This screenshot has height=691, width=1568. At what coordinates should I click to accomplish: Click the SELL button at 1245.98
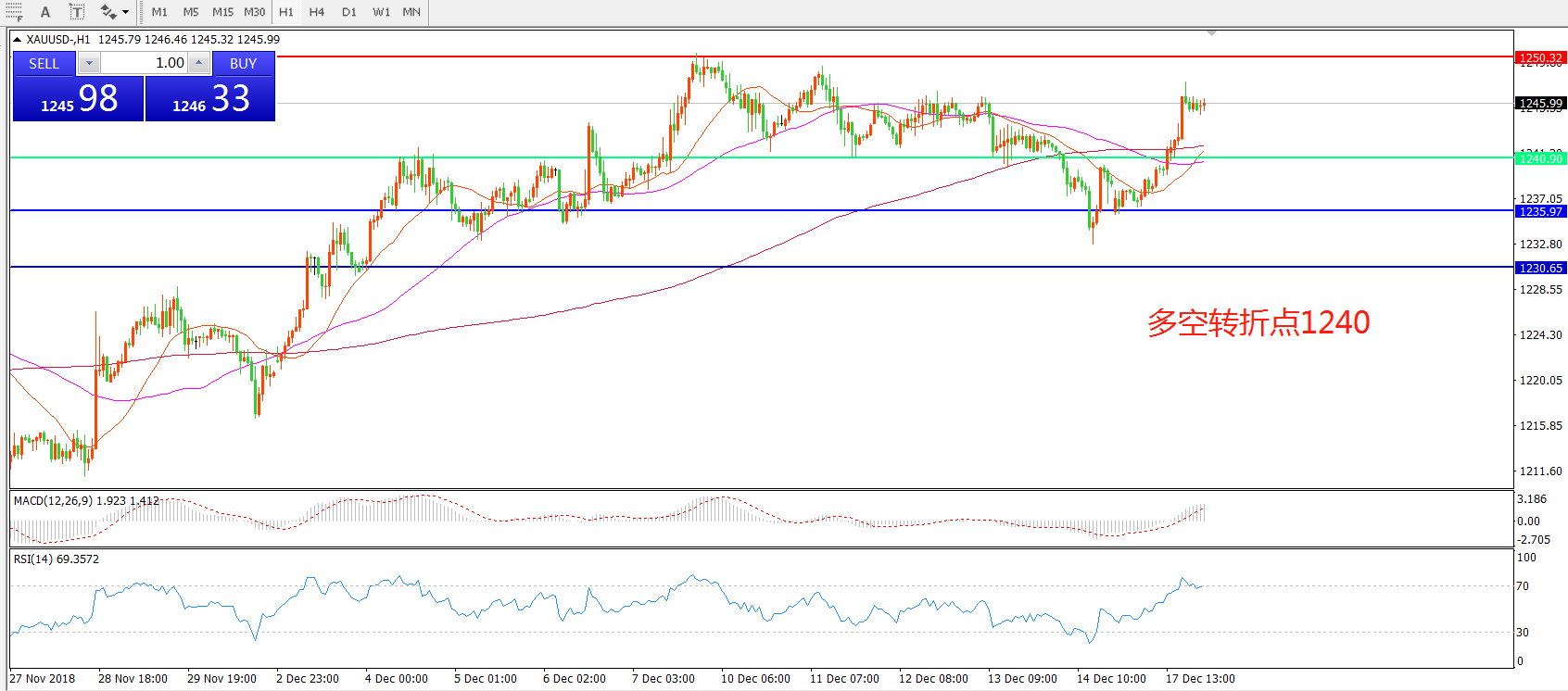point(79,98)
